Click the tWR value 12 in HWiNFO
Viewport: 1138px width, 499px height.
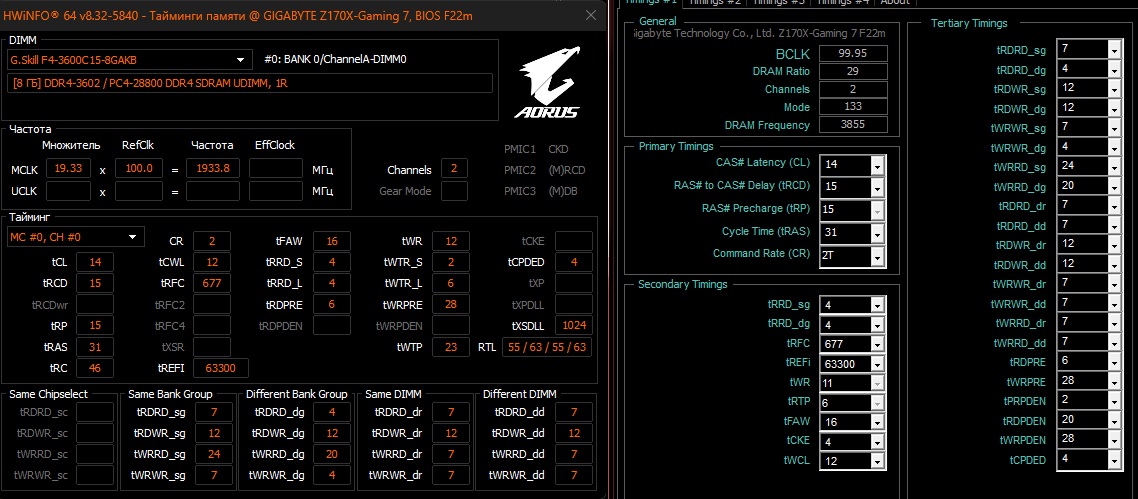tap(451, 241)
